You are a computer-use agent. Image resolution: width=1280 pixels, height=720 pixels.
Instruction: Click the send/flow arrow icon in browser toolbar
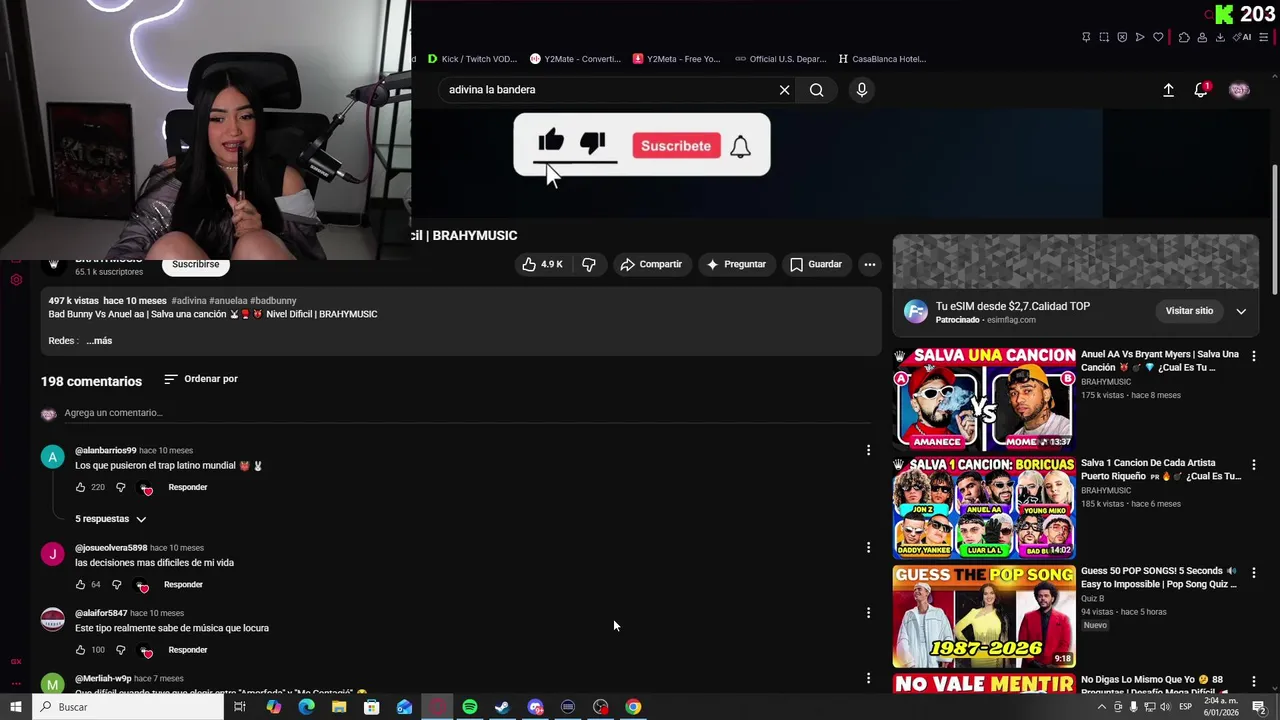click(1140, 37)
